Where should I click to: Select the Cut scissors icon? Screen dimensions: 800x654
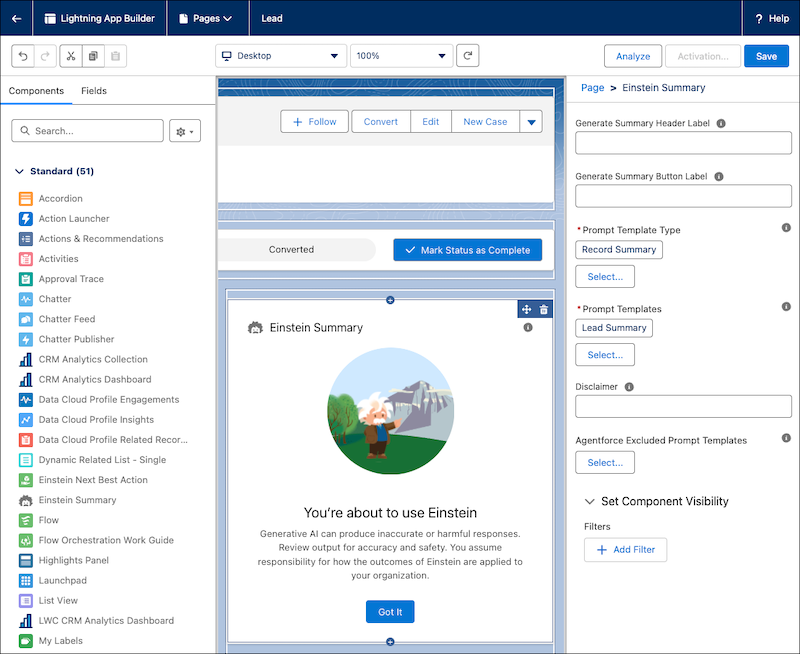pyautogui.click(x=71, y=56)
